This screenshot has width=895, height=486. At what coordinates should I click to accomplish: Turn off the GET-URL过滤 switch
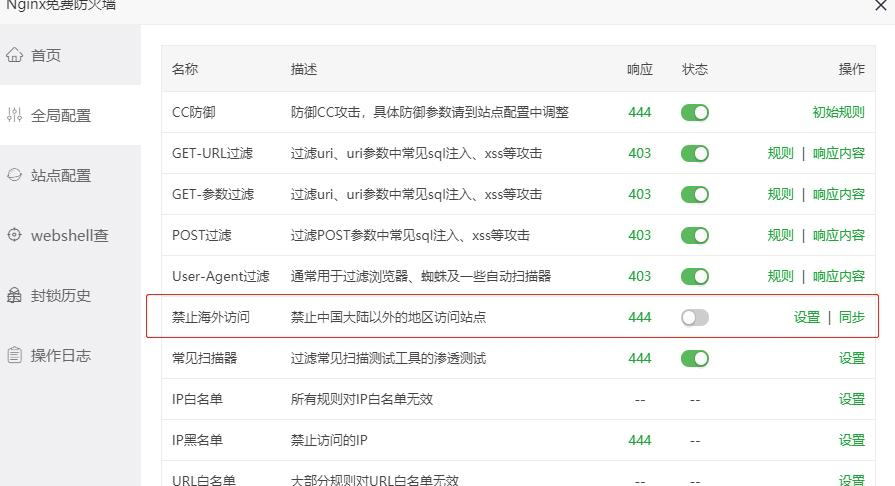694,153
